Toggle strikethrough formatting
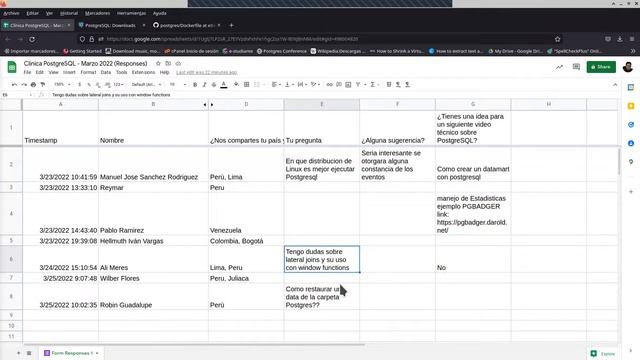Image resolution: width=640 pixels, height=360 pixels. (x=214, y=84)
